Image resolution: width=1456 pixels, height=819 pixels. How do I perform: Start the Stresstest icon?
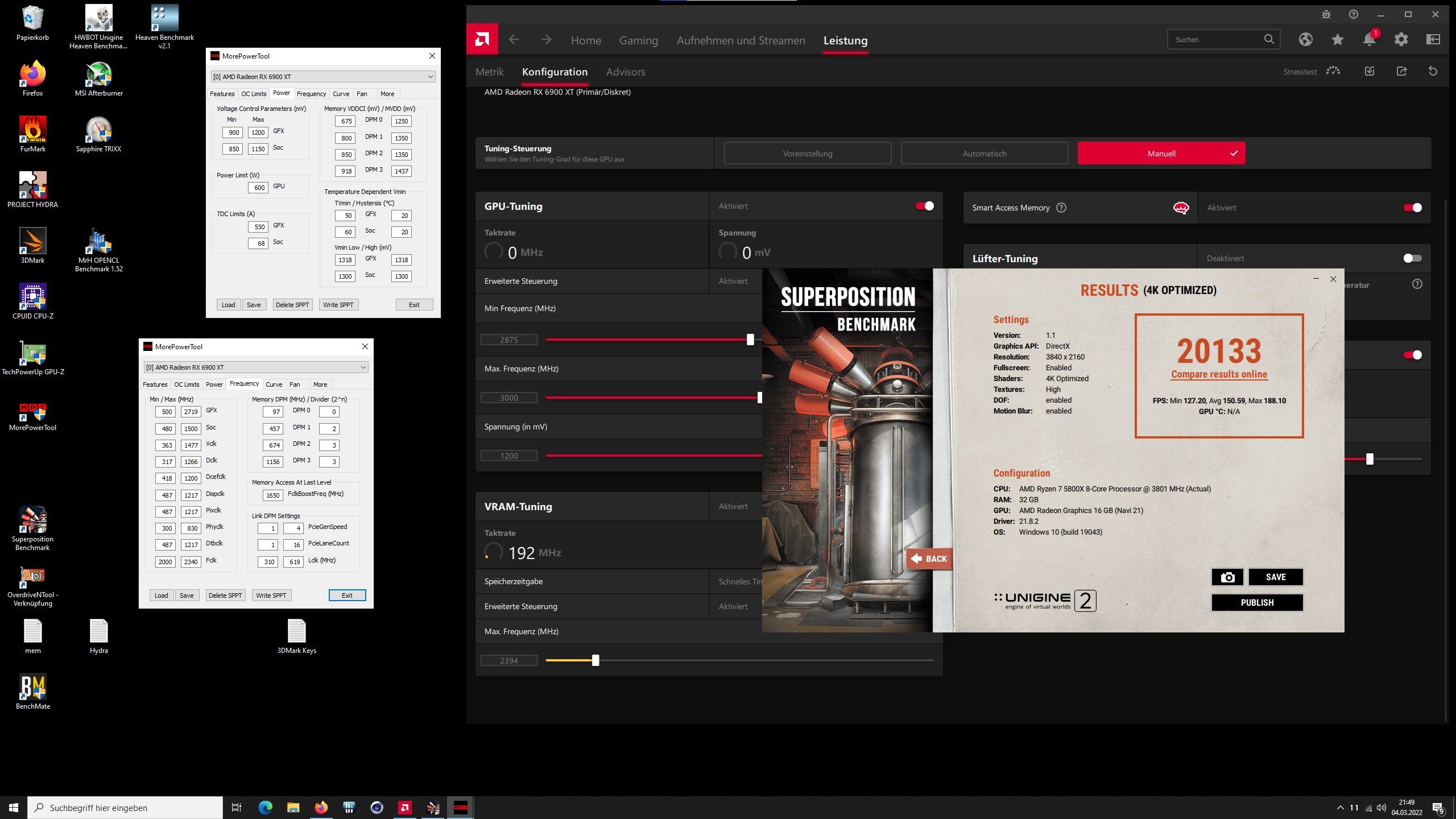[x=1333, y=71]
